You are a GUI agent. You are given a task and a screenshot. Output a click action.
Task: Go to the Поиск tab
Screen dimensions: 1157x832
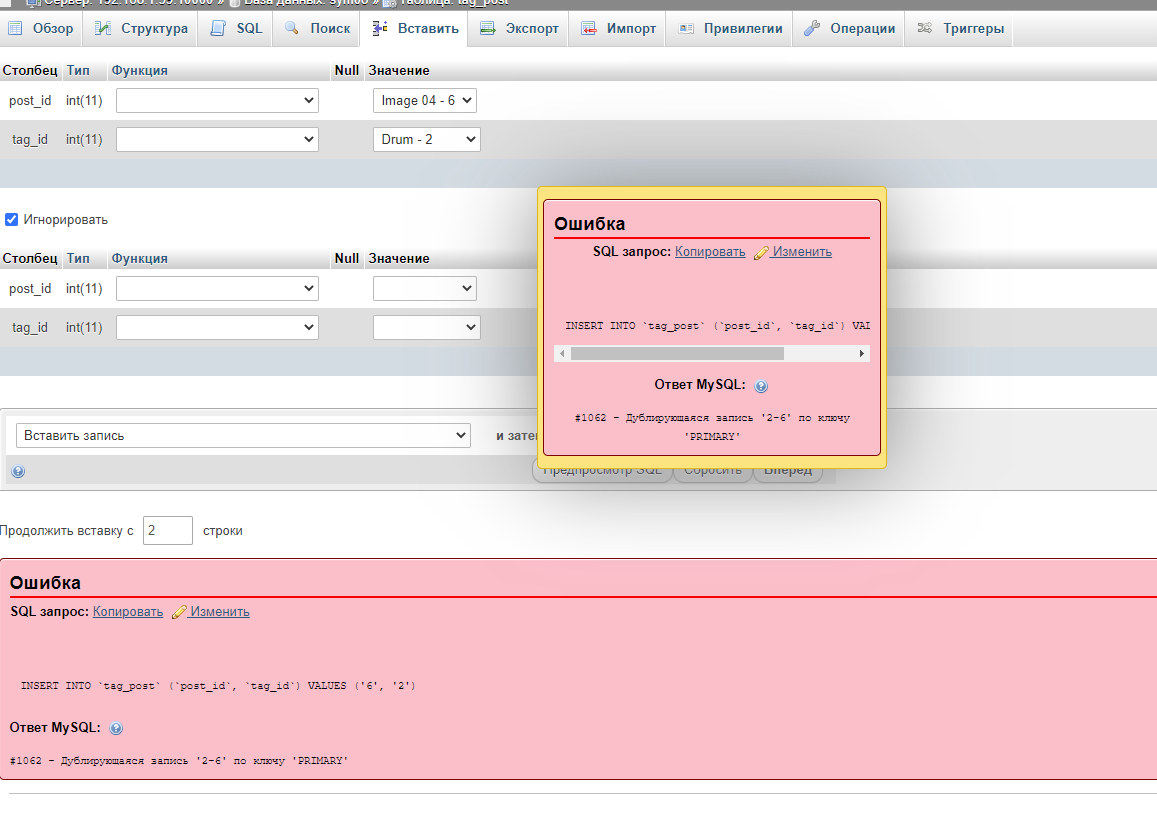click(x=317, y=29)
